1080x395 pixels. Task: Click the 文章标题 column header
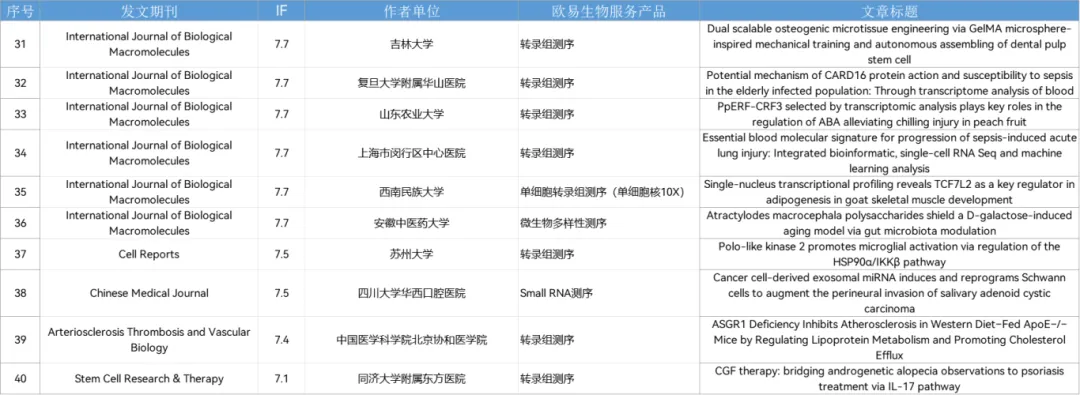890,12
